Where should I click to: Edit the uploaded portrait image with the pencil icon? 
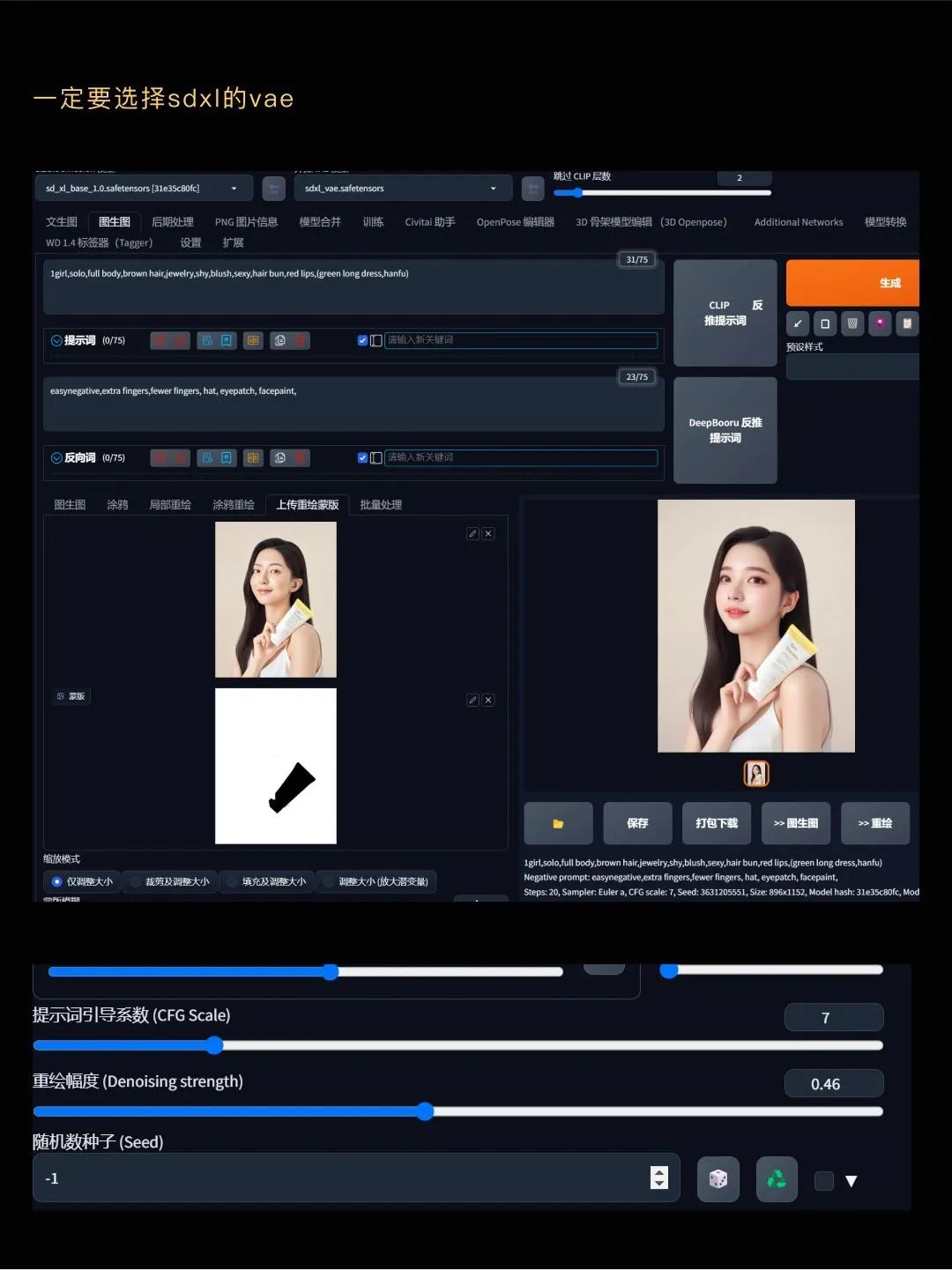[472, 533]
